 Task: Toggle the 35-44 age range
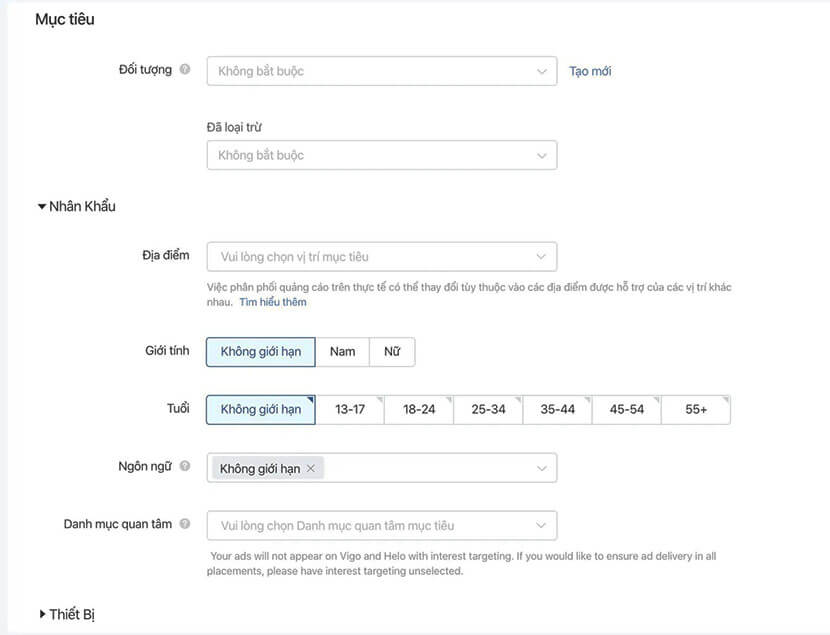[x=557, y=410]
